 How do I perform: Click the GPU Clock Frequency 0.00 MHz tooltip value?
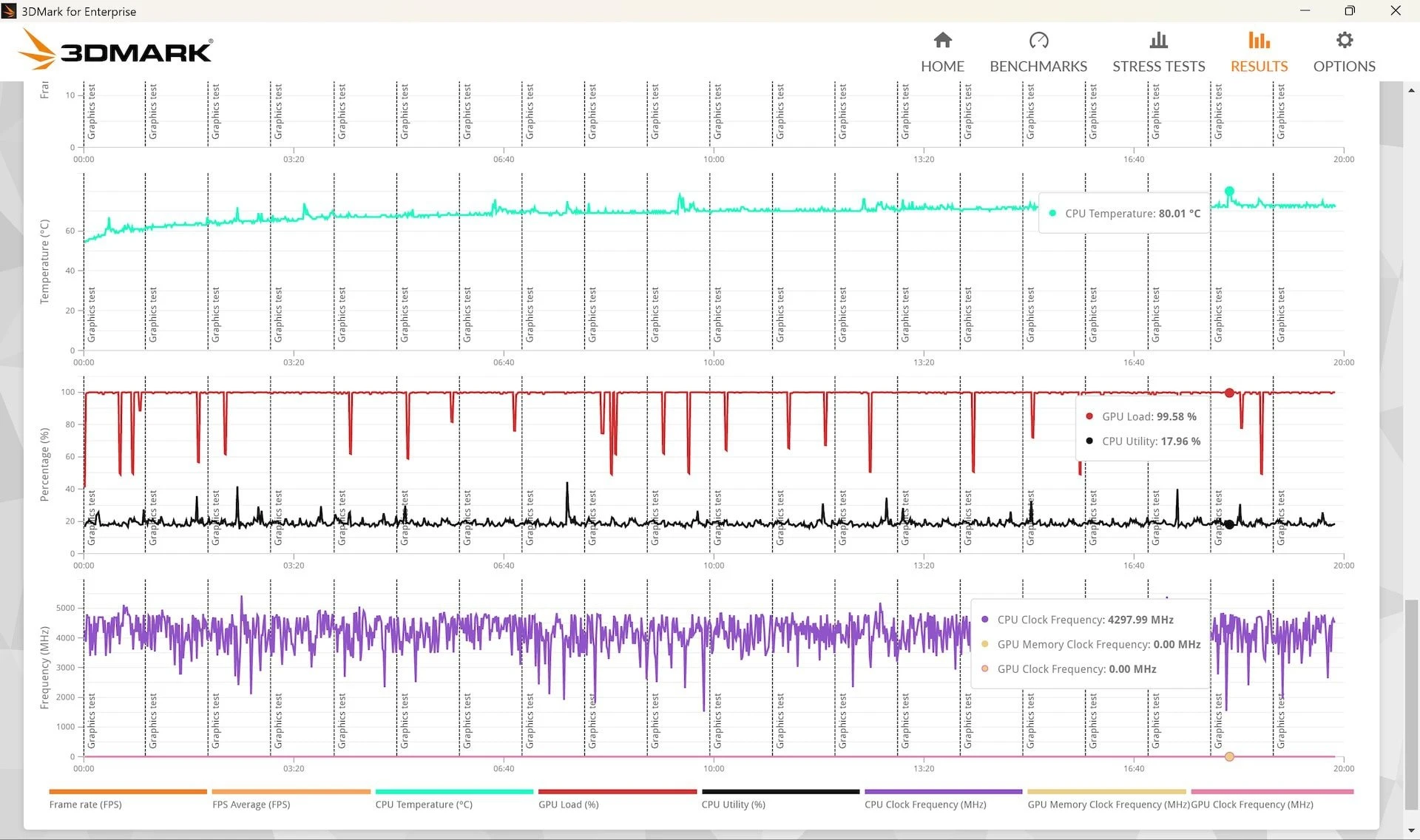coord(1132,668)
